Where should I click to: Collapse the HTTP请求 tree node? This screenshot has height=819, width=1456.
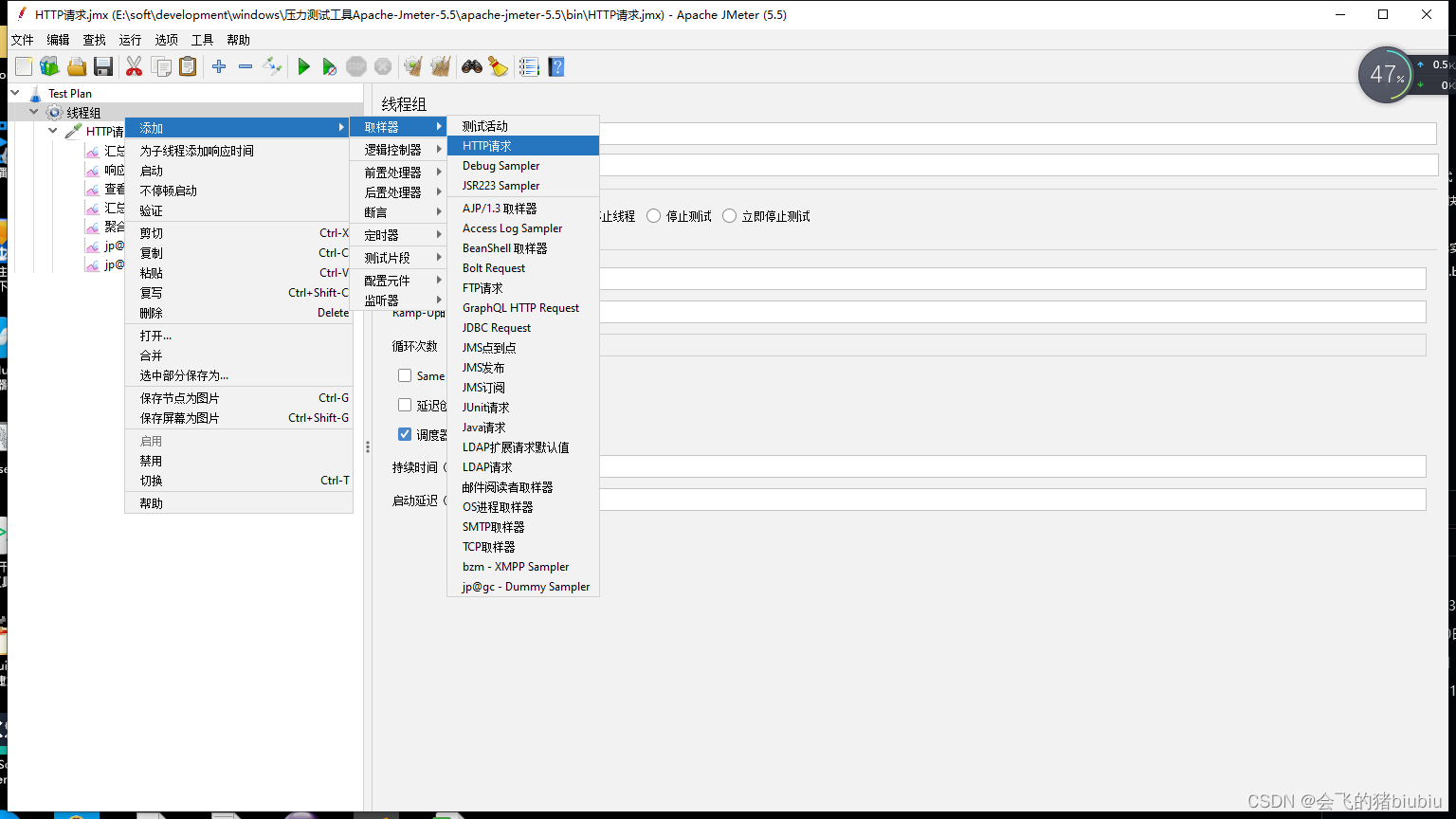tap(52, 130)
